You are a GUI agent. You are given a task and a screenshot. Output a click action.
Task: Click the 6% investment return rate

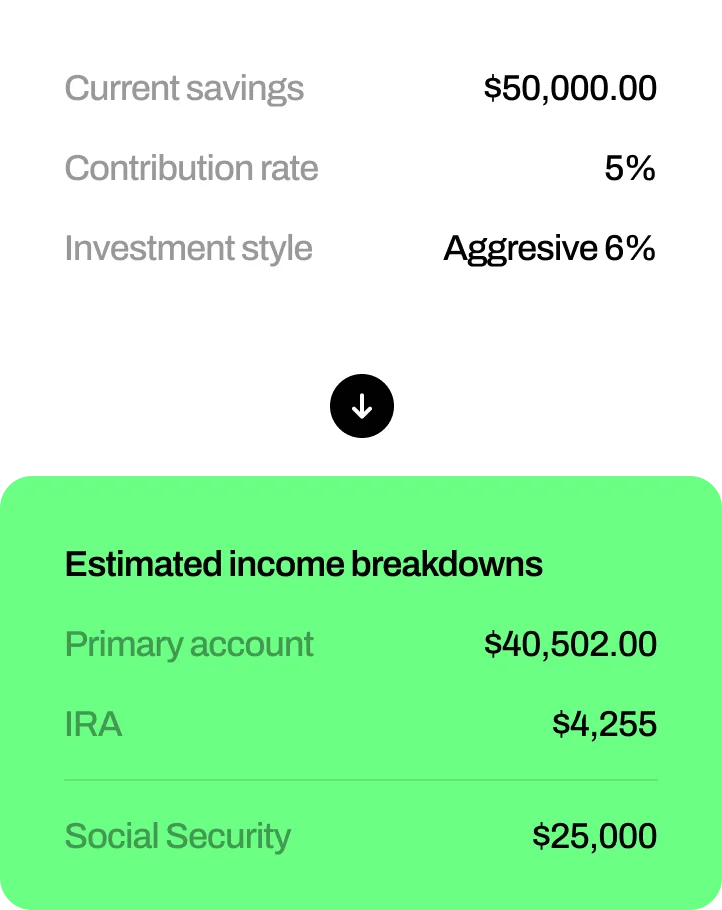[631, 248]
